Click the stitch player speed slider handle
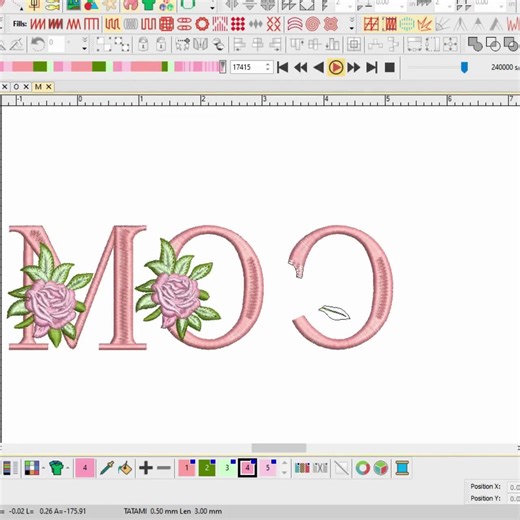The image size is (520, 520). [464, 67]
